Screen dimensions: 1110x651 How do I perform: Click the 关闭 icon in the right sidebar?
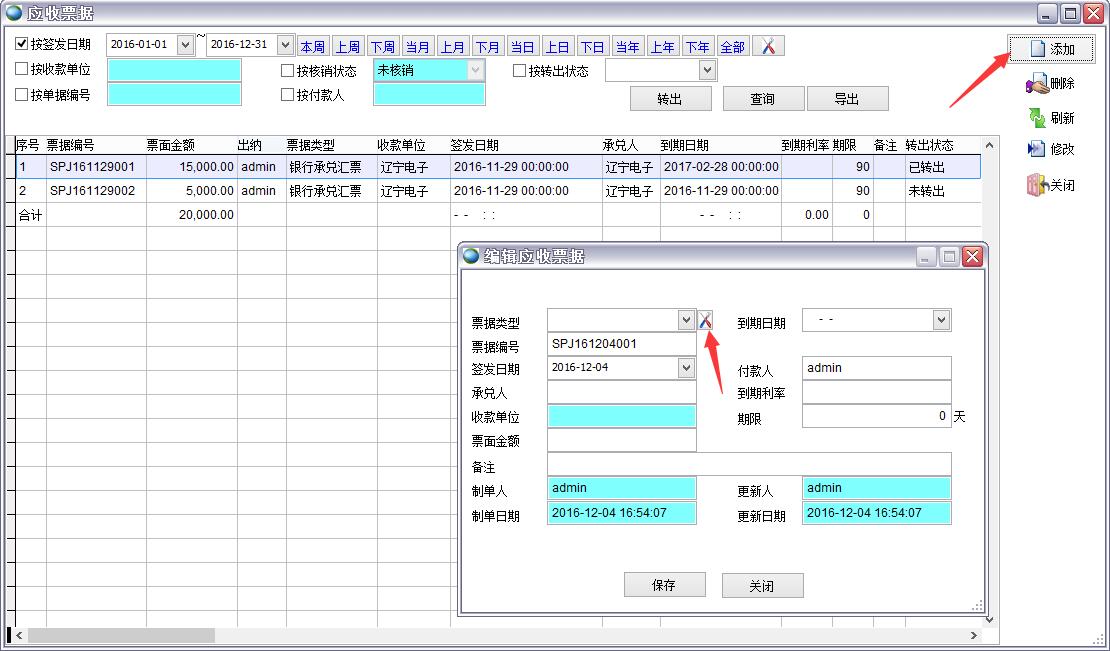pos(1051,185)
